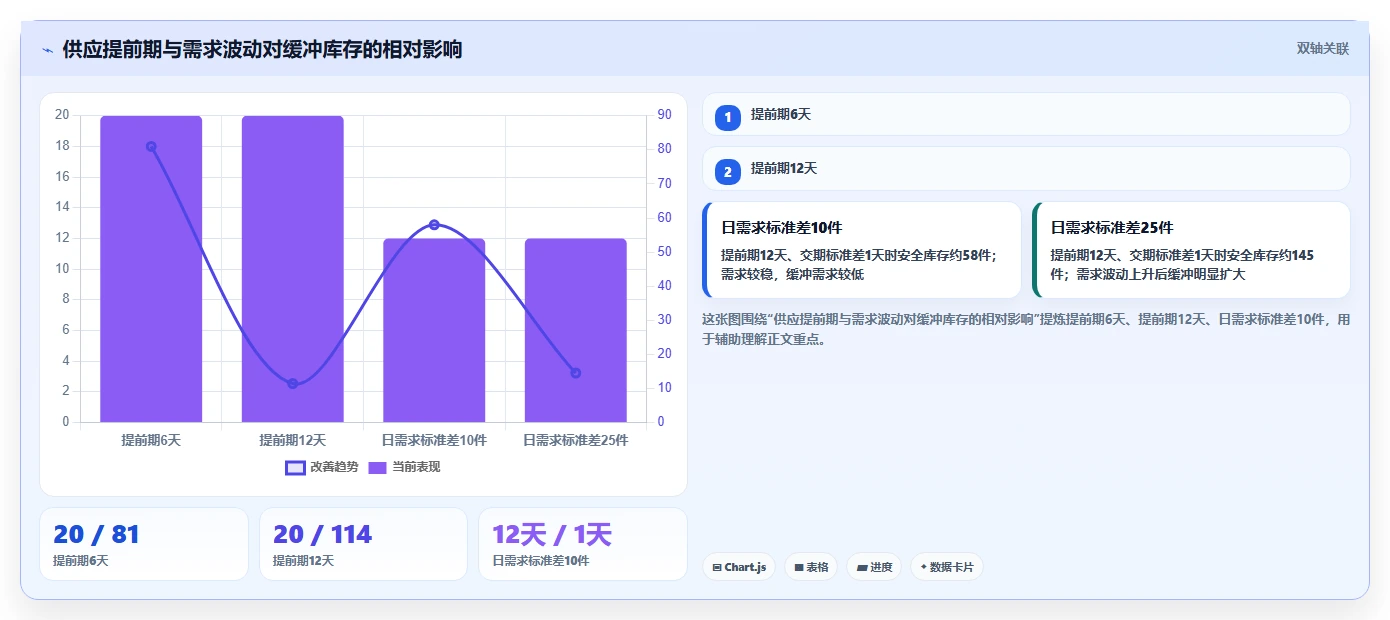Click the bar for 提前期12天
The height and width of the screenshot is (620, 1390).
pos(293,269)
